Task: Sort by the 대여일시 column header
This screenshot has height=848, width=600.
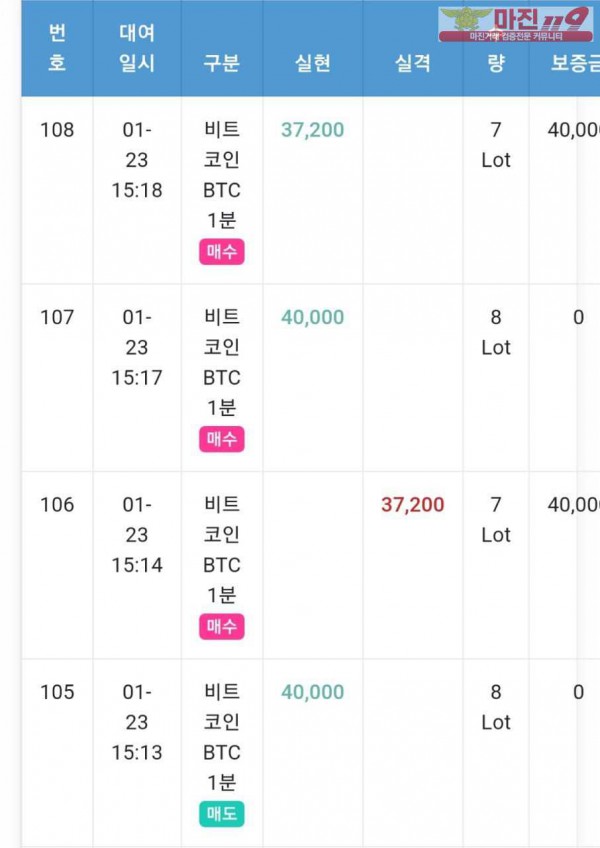Action: 137,48
